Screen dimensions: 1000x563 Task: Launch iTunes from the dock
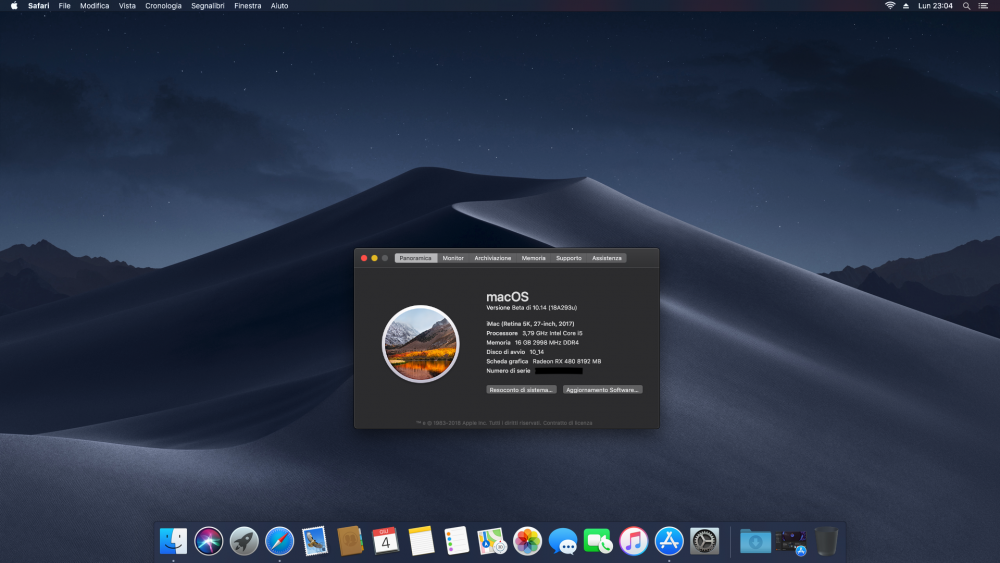coord(633,541)
